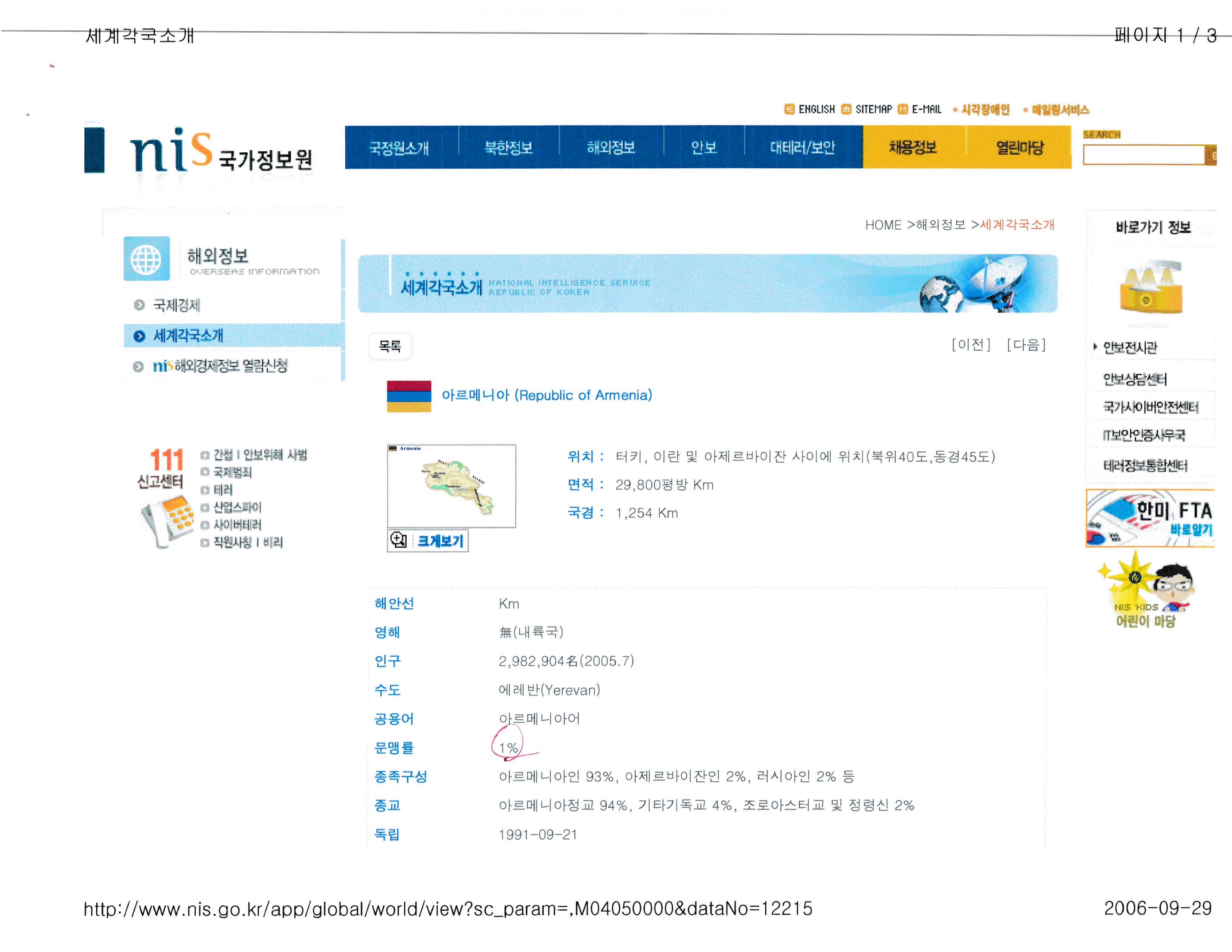Click the ENGLISH link icon
The height and width of the screenshot is (952, 1232).
click(x=789, y=109)
